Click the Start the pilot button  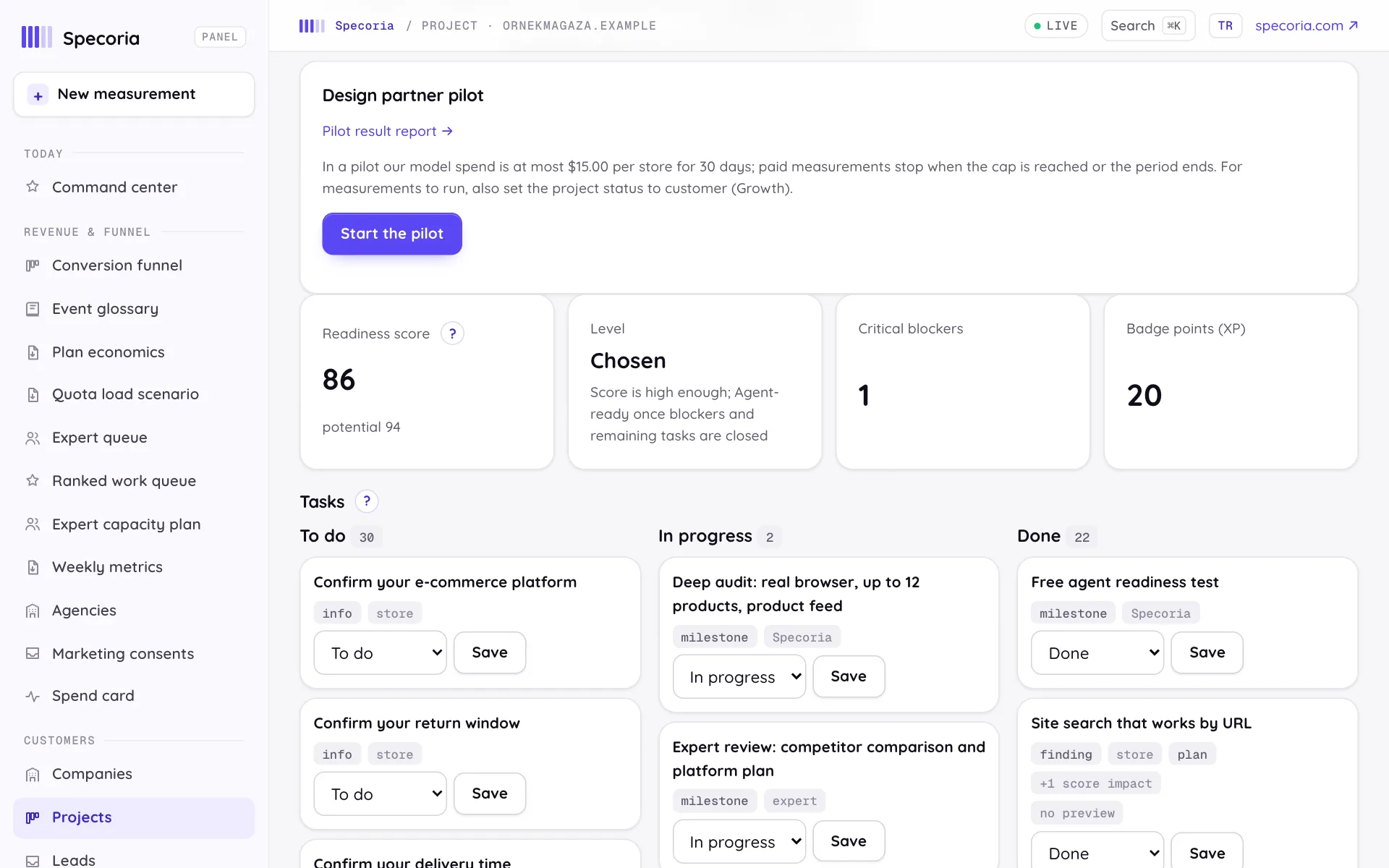coord(392,234)
